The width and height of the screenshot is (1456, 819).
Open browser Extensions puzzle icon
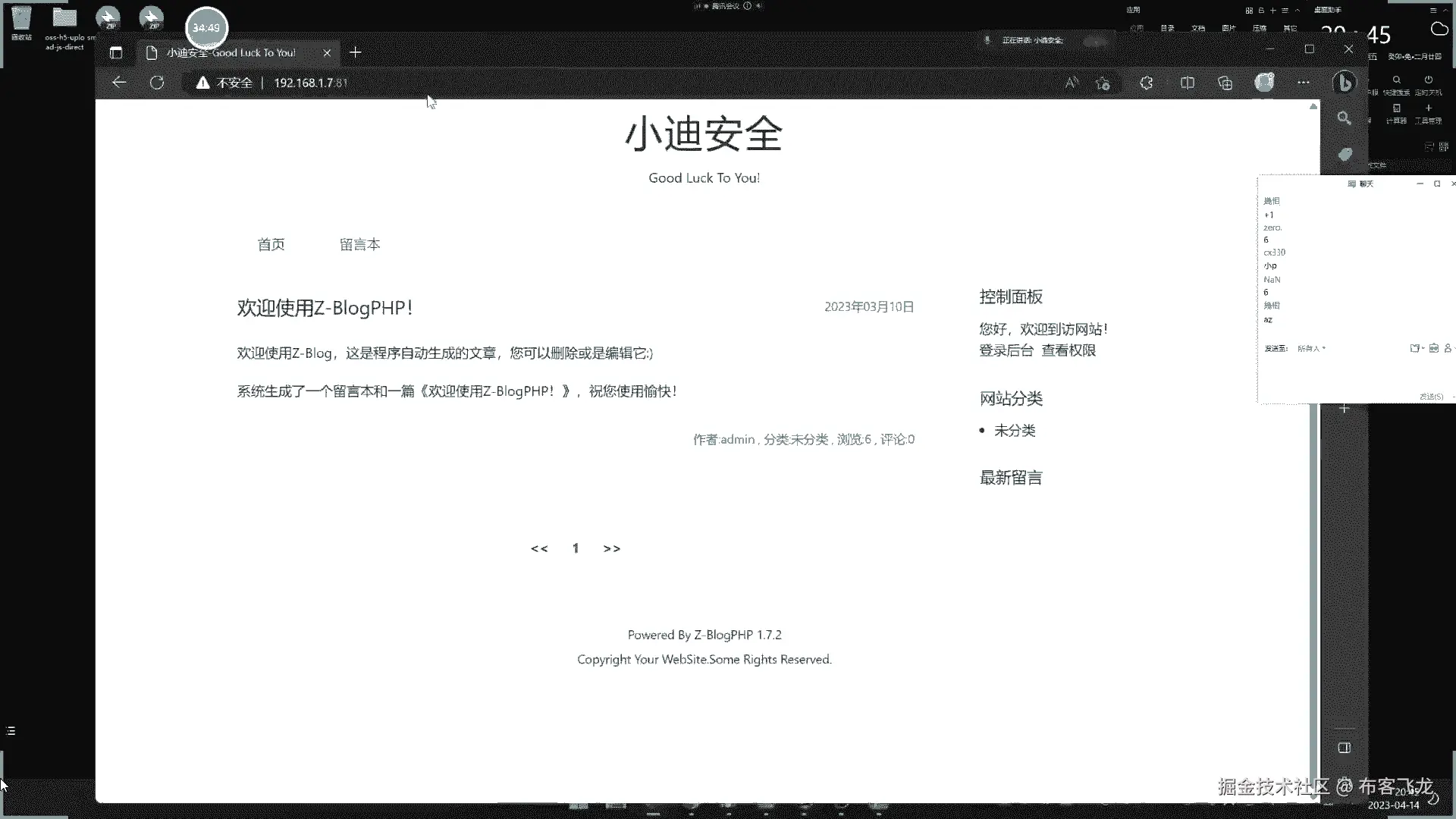point(1147,83)
